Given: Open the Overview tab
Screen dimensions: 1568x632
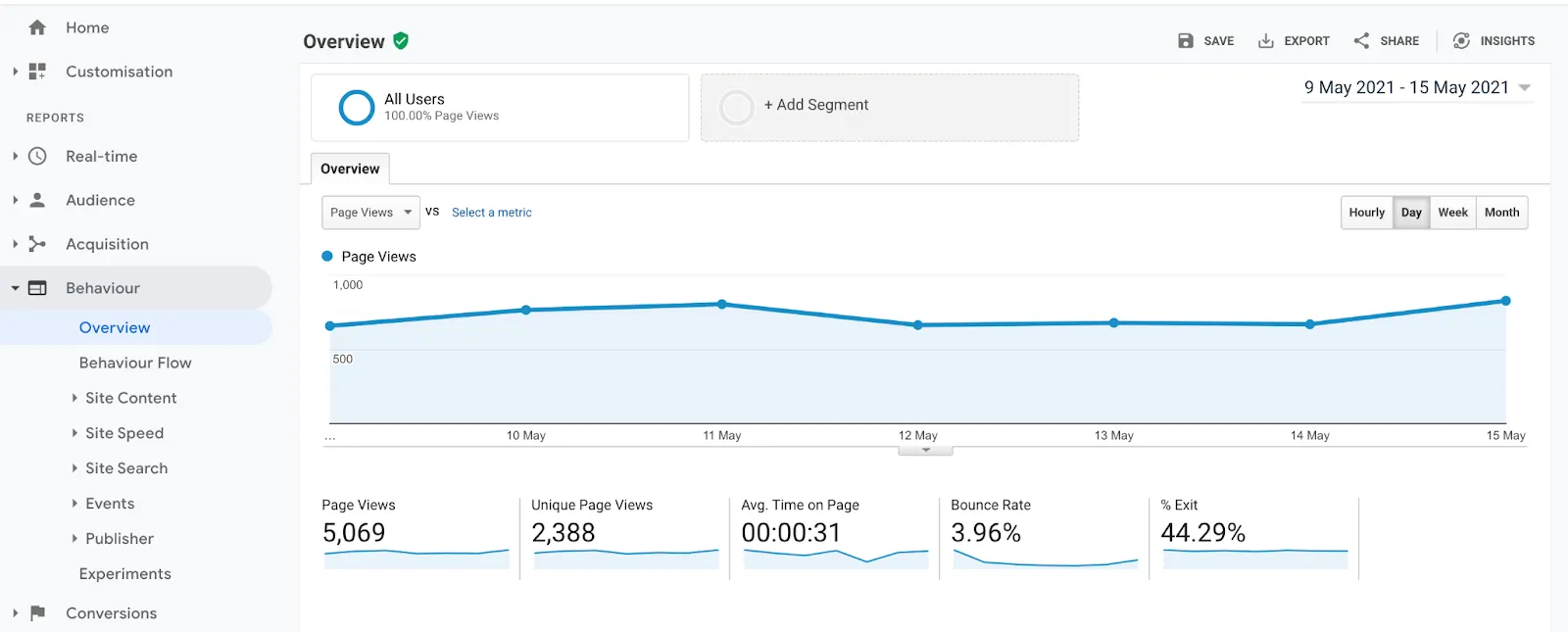Looking at the screenshot, I should (x=350, y=169).
